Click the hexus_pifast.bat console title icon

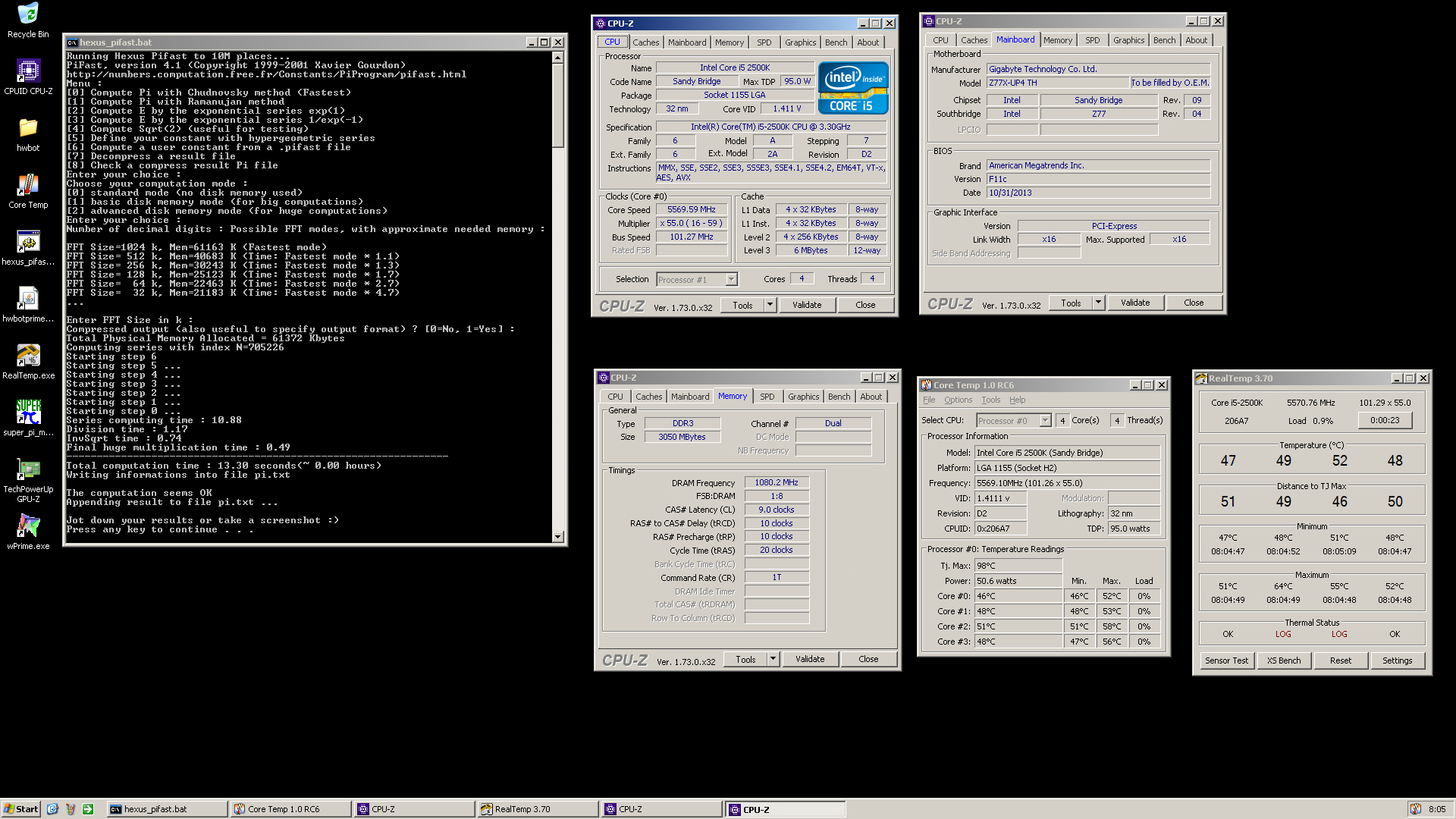tap(72, 42)
